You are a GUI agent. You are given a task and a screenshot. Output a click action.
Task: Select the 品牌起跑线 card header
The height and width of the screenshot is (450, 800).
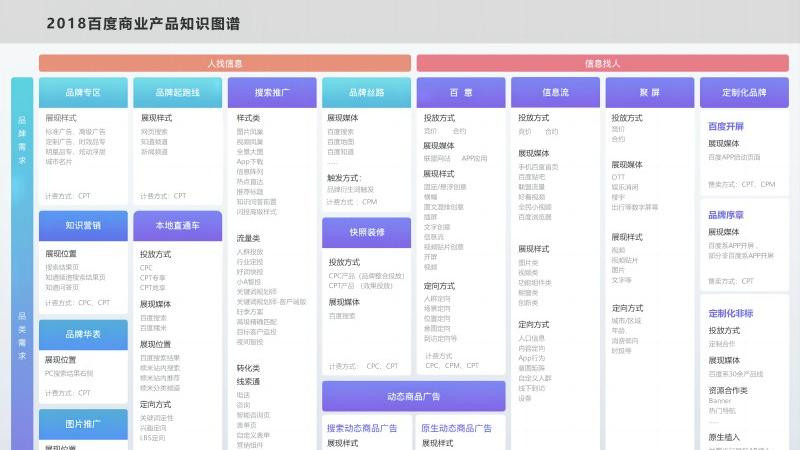pos(178,92)
